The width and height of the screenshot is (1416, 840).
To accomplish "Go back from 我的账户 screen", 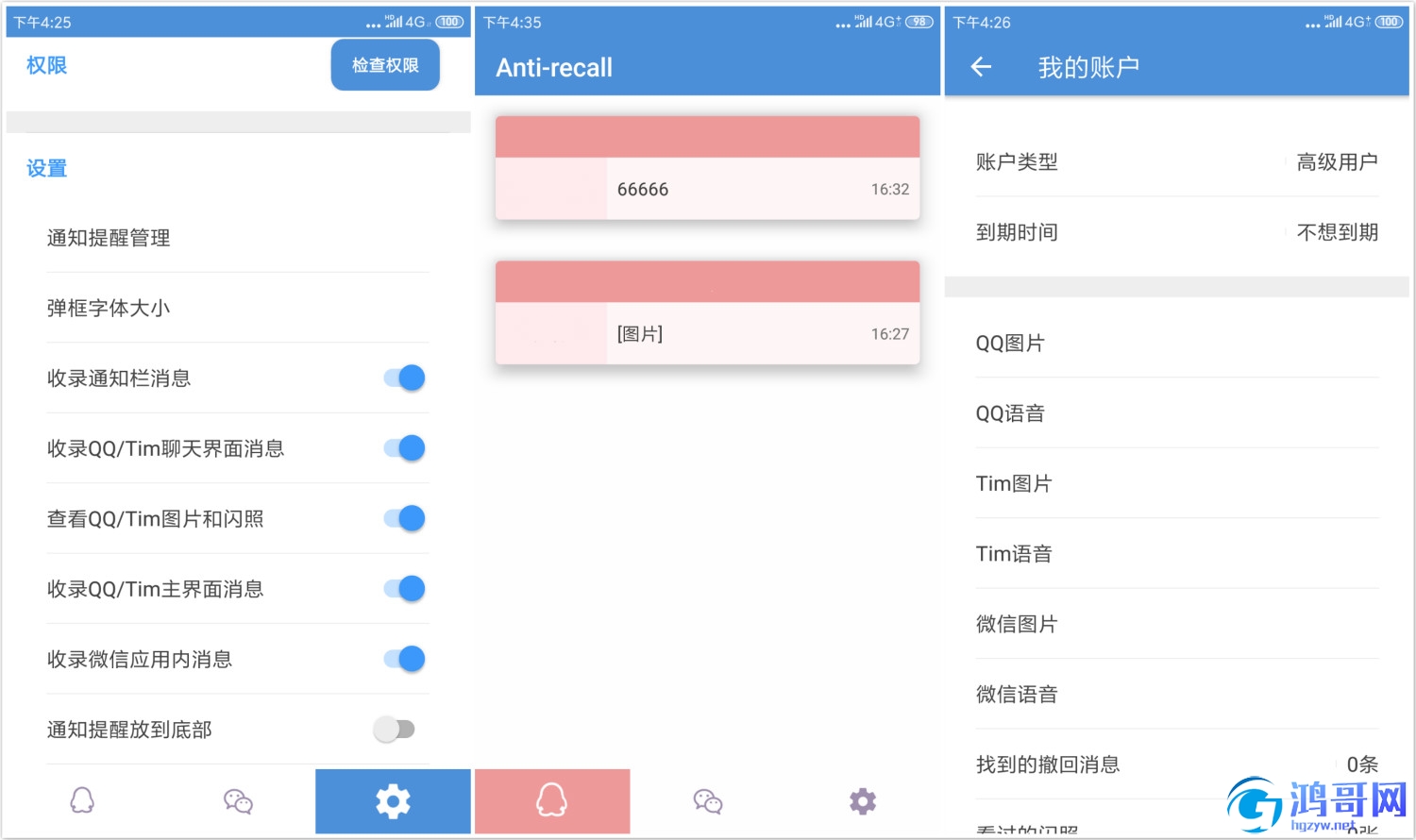I will [x=982, y=66].
